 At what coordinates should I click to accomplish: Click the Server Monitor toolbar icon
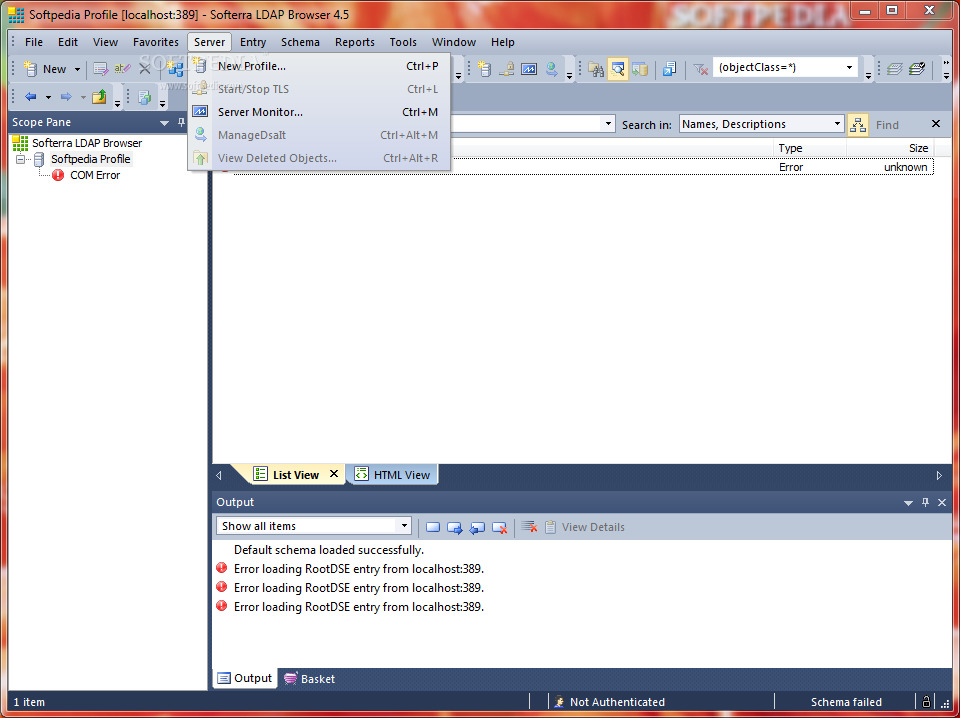coord(528,69)
